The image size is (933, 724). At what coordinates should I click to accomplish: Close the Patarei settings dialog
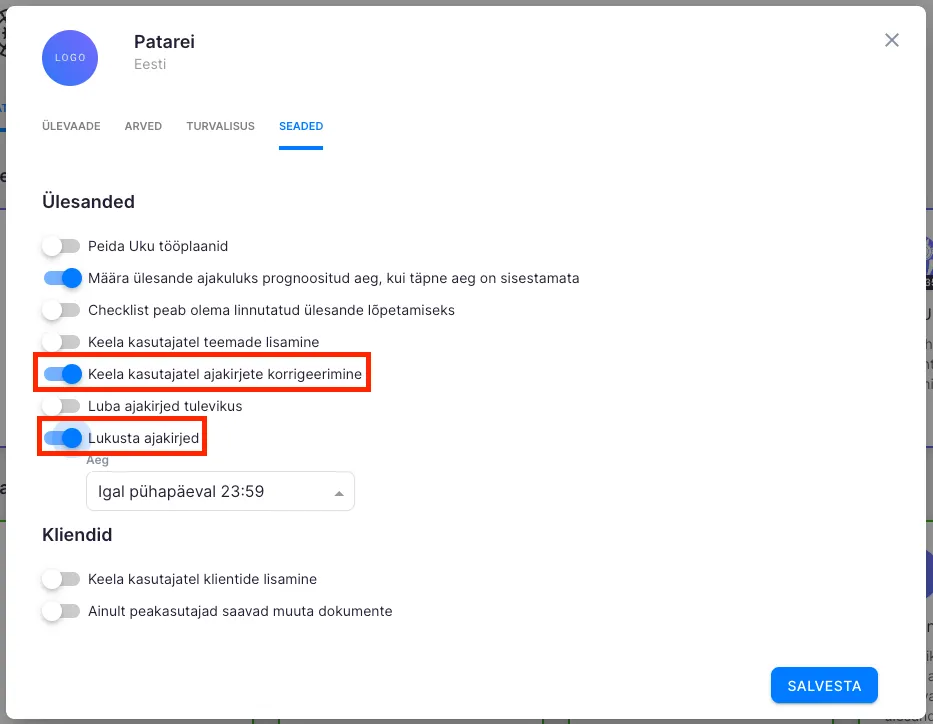tap(892, 40)
